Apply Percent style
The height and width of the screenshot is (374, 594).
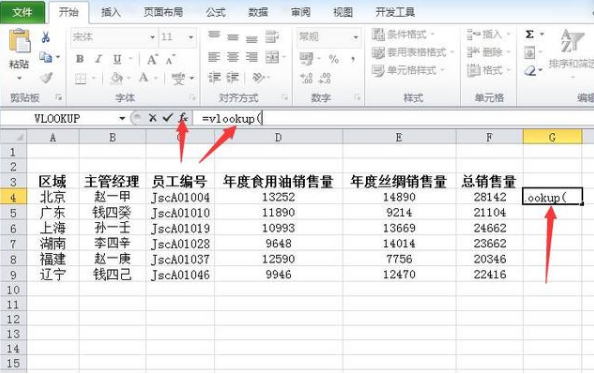333,59
